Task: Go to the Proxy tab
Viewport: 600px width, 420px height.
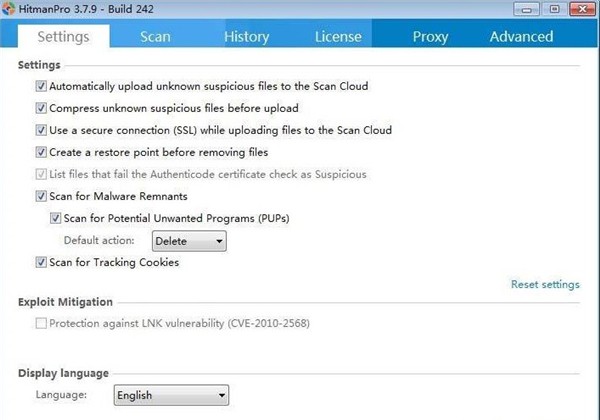Action: (x=430, y=37)
